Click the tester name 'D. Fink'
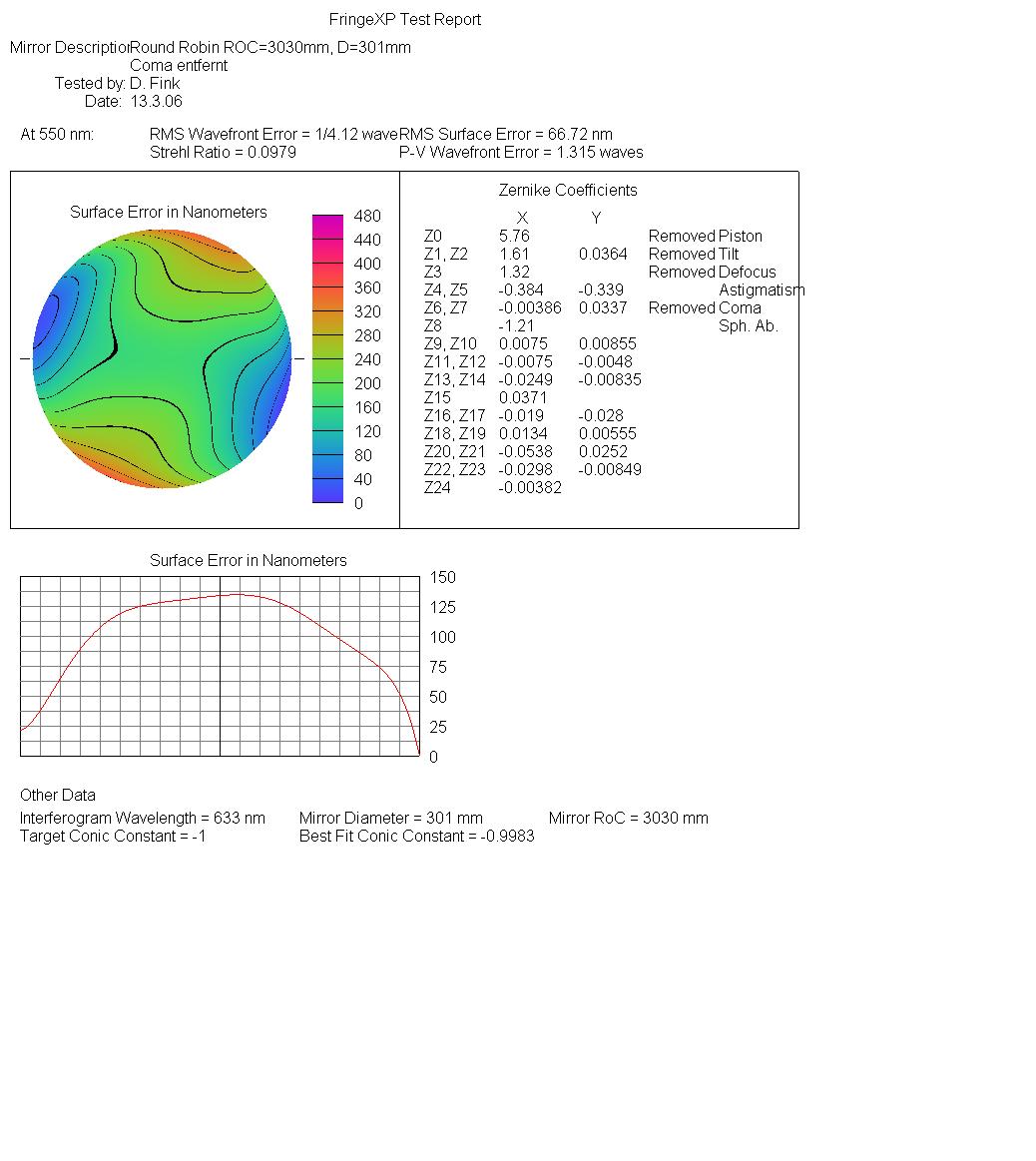Screen dimensions: 1036x1161 [155, 83]
